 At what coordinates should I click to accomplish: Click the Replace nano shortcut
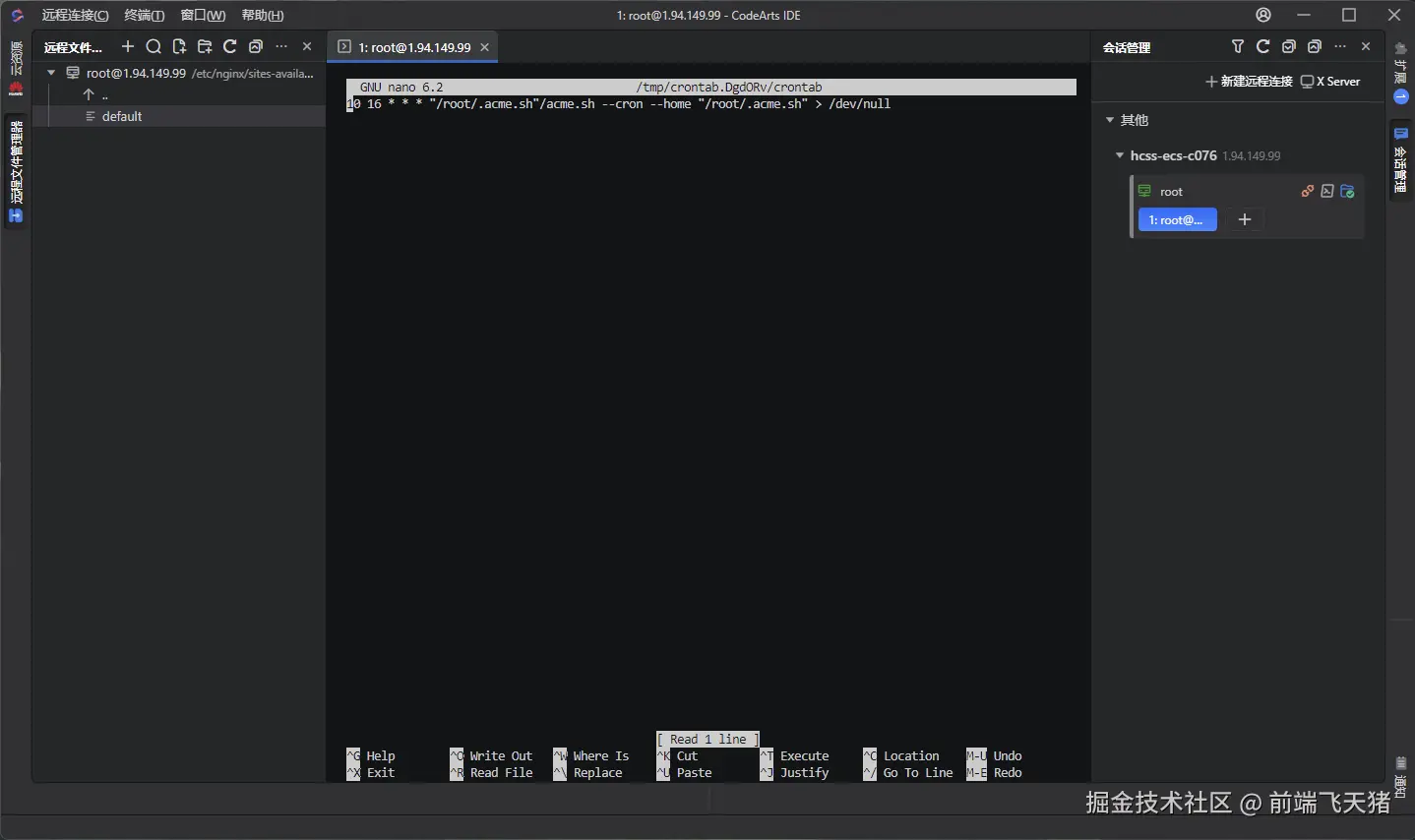(587, 772)
